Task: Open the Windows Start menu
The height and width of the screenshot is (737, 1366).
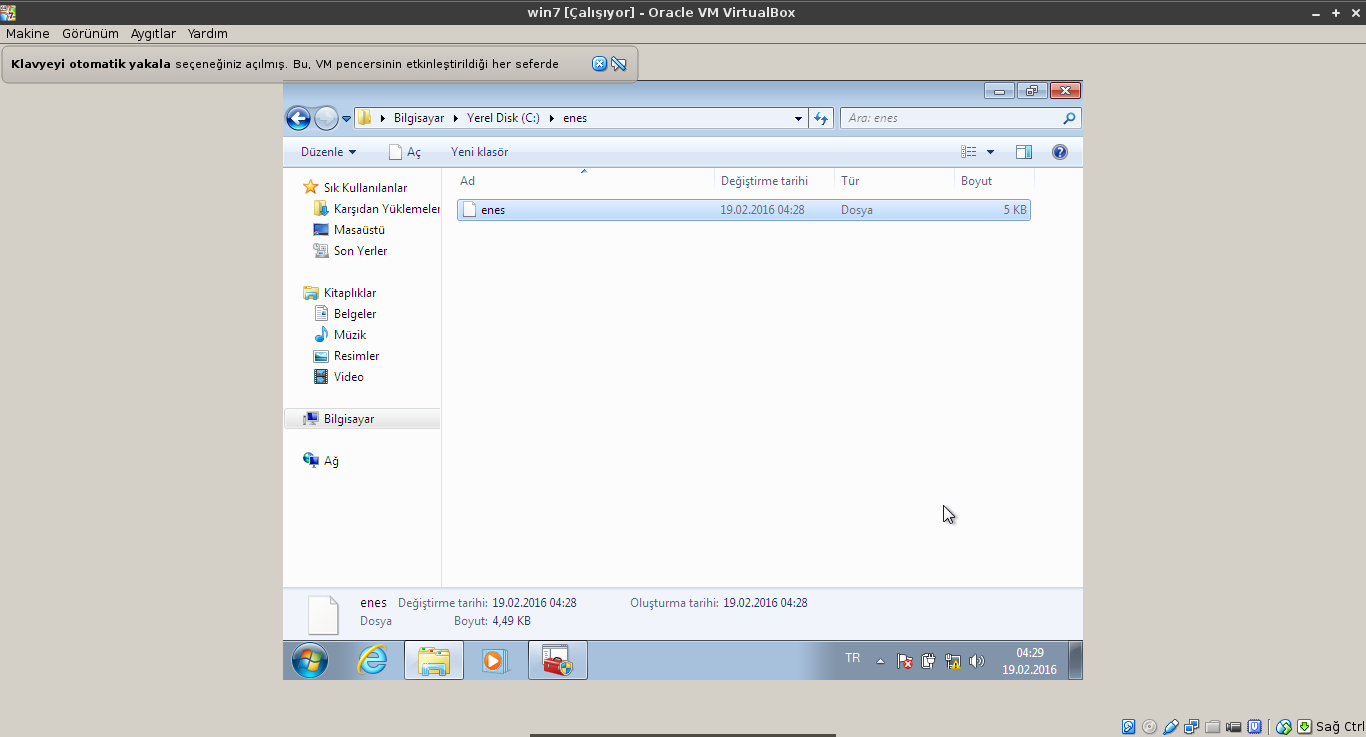Action: click(309, 660)
